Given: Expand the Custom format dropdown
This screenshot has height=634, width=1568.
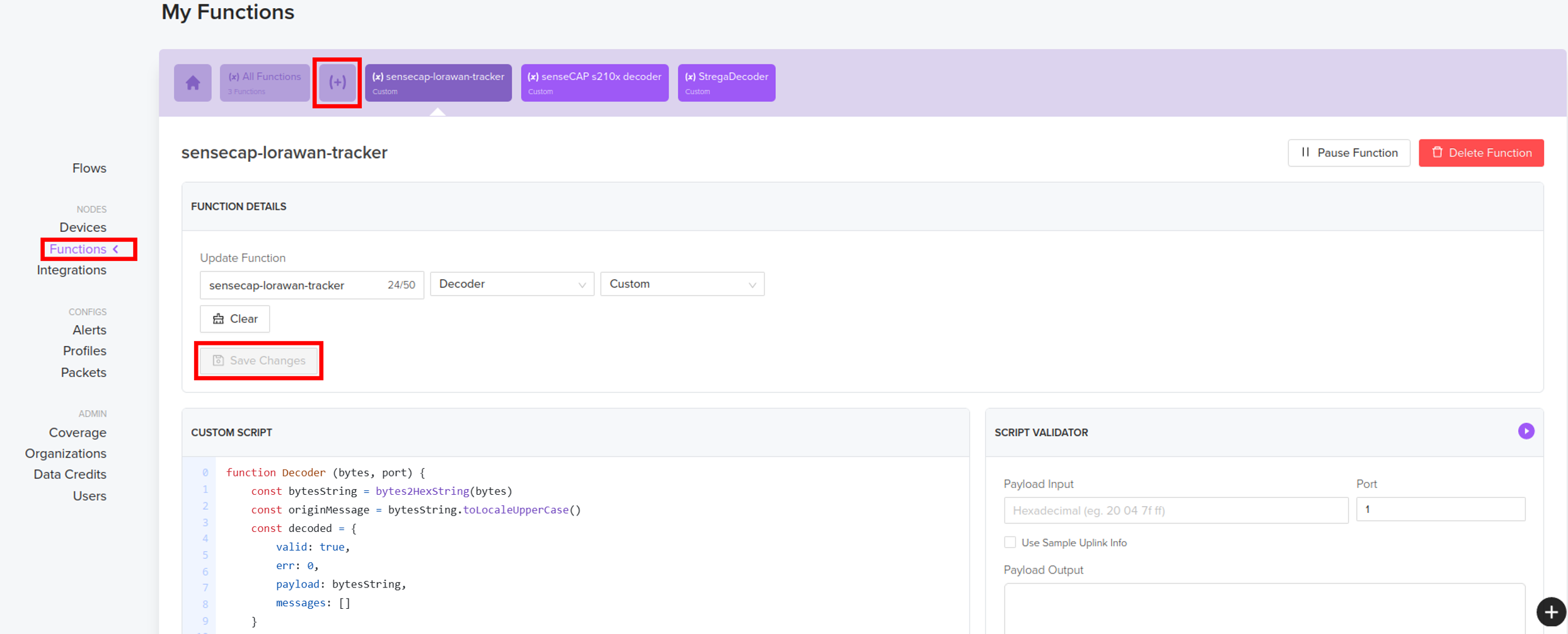Looking at the screenshot, I should (x=682, y=284).
